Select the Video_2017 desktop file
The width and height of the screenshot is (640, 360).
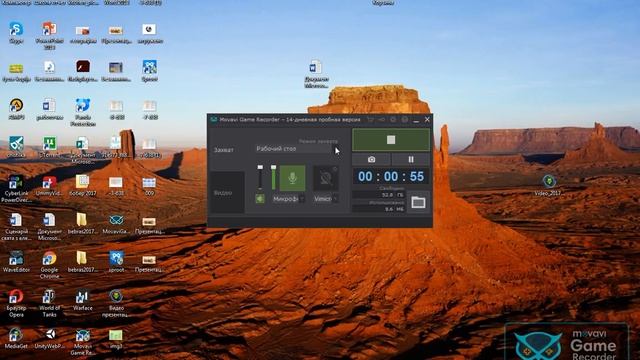pyautogui.click(x=549, y=185)
